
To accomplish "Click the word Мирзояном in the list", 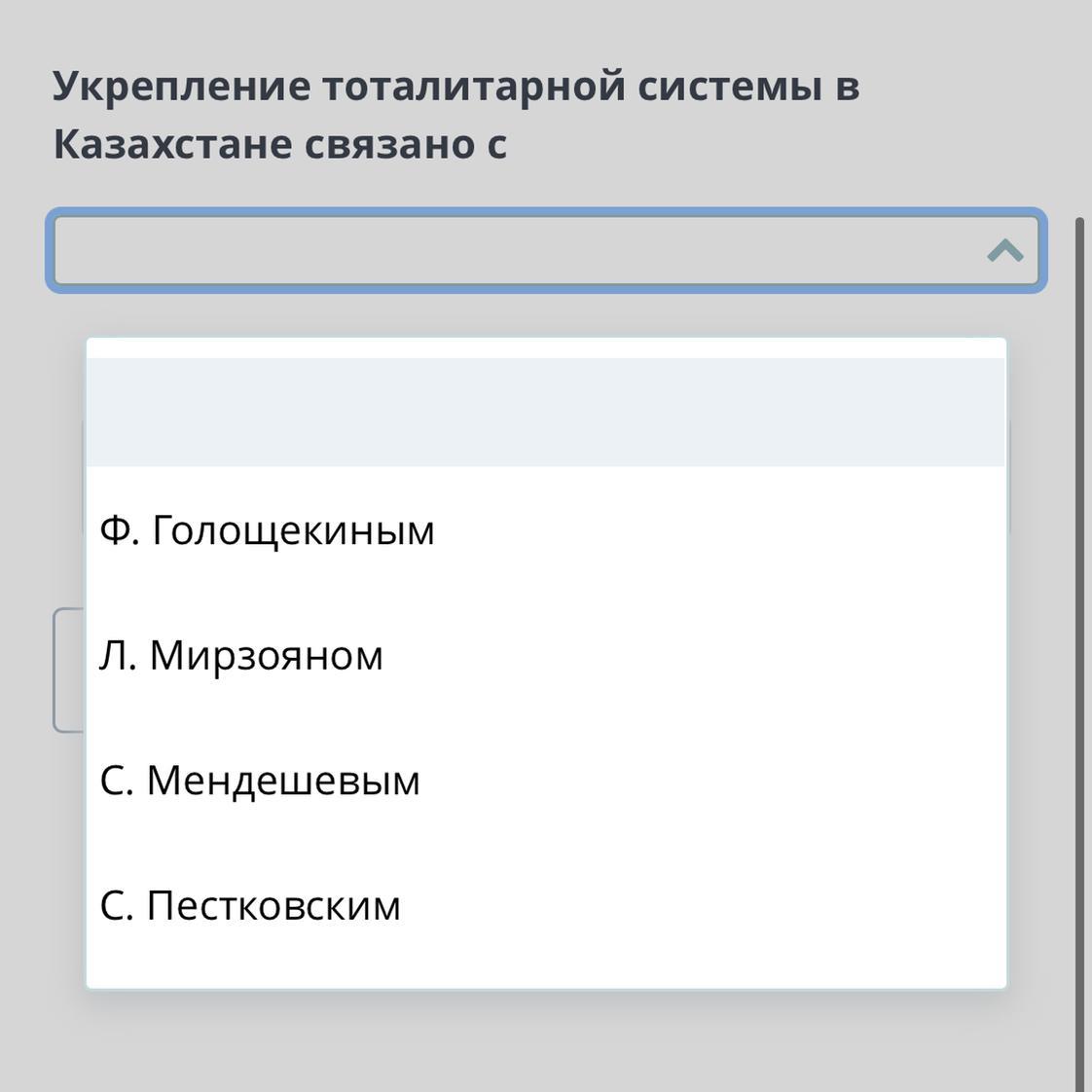I will point(266,656).
